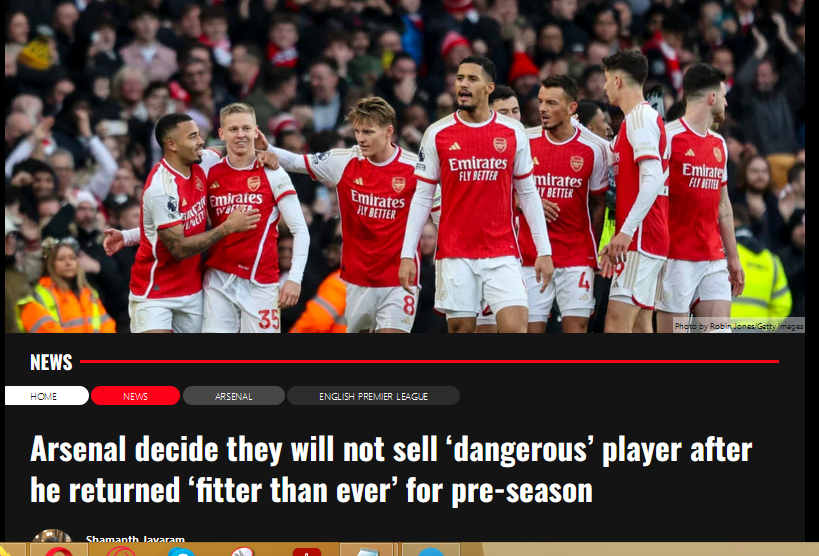Open the red Adobe Acrobat taskbar icon

pos(307,552)
